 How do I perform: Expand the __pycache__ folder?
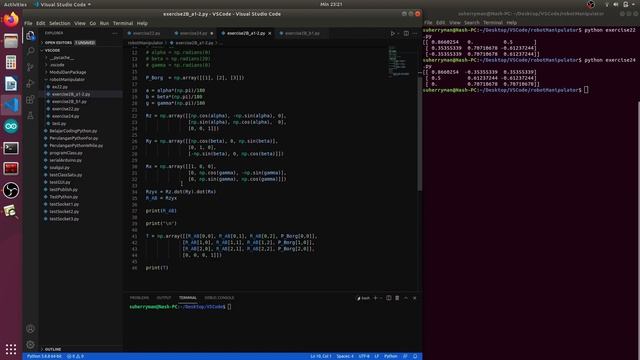[x=62, y=58]
